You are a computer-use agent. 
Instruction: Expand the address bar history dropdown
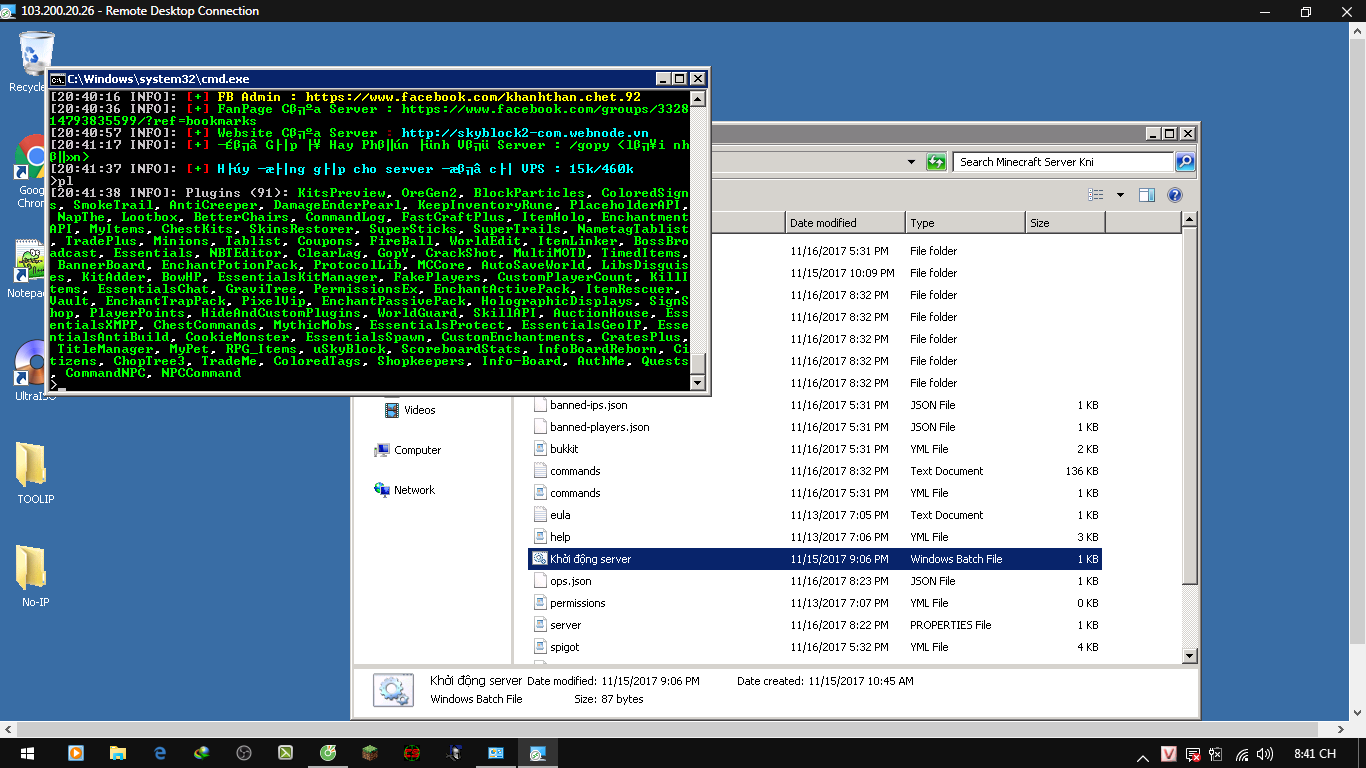[x=911, y=162]
